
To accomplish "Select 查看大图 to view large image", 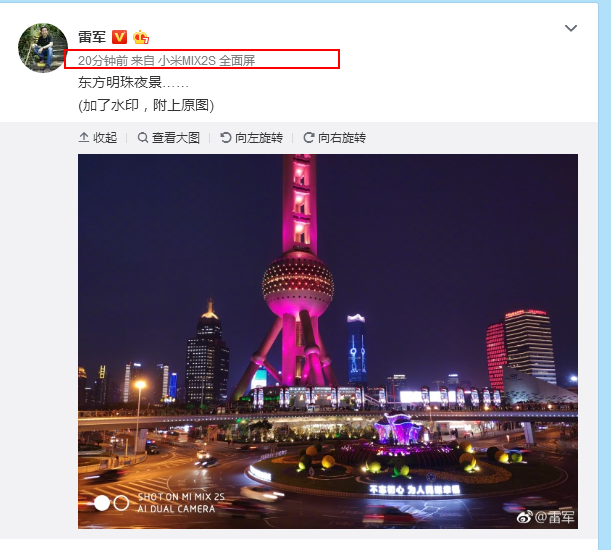I will [169, 138].
